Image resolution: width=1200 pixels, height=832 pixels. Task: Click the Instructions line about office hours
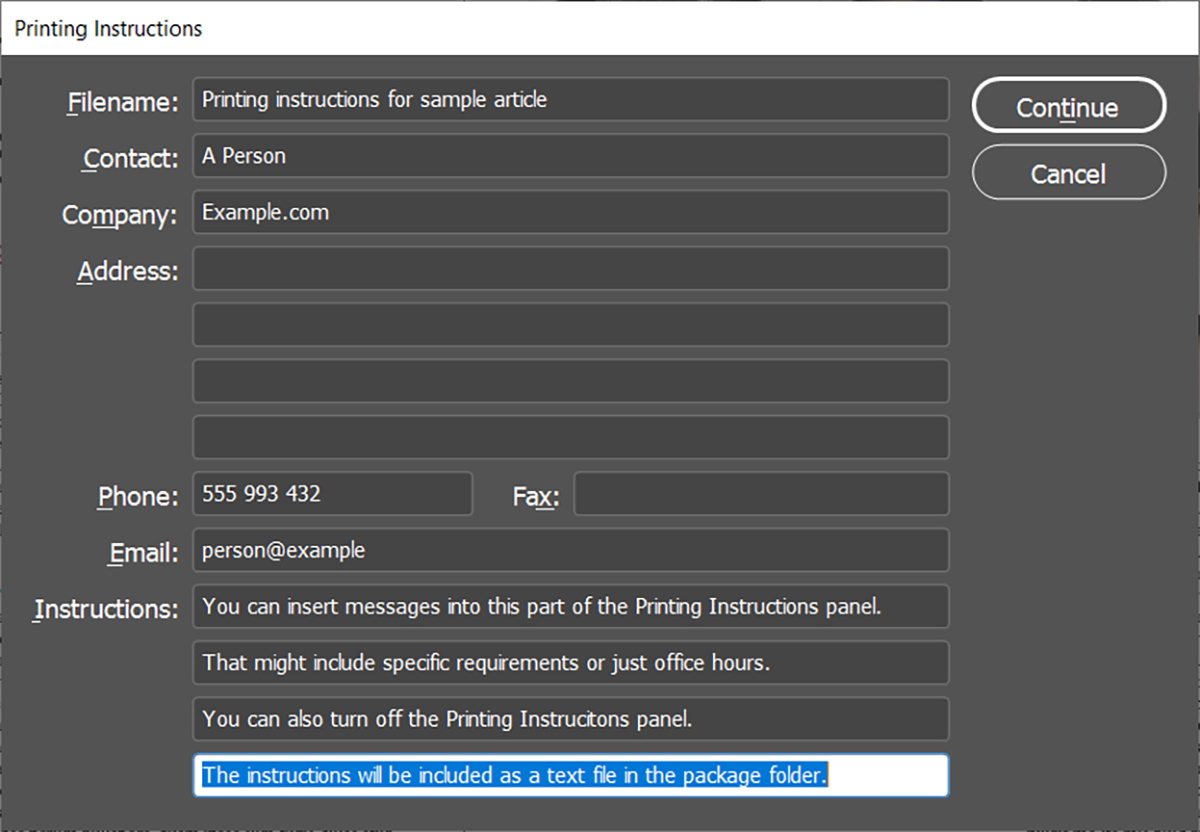[571, 662]
